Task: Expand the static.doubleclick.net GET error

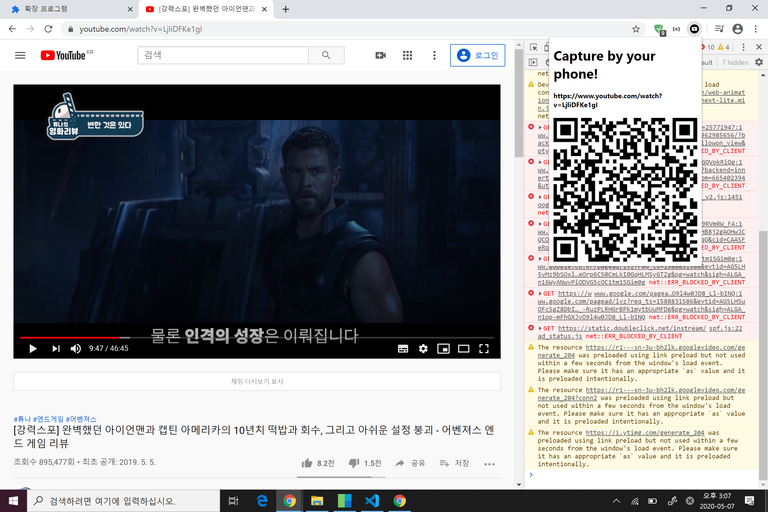Action: click(540, 328)
